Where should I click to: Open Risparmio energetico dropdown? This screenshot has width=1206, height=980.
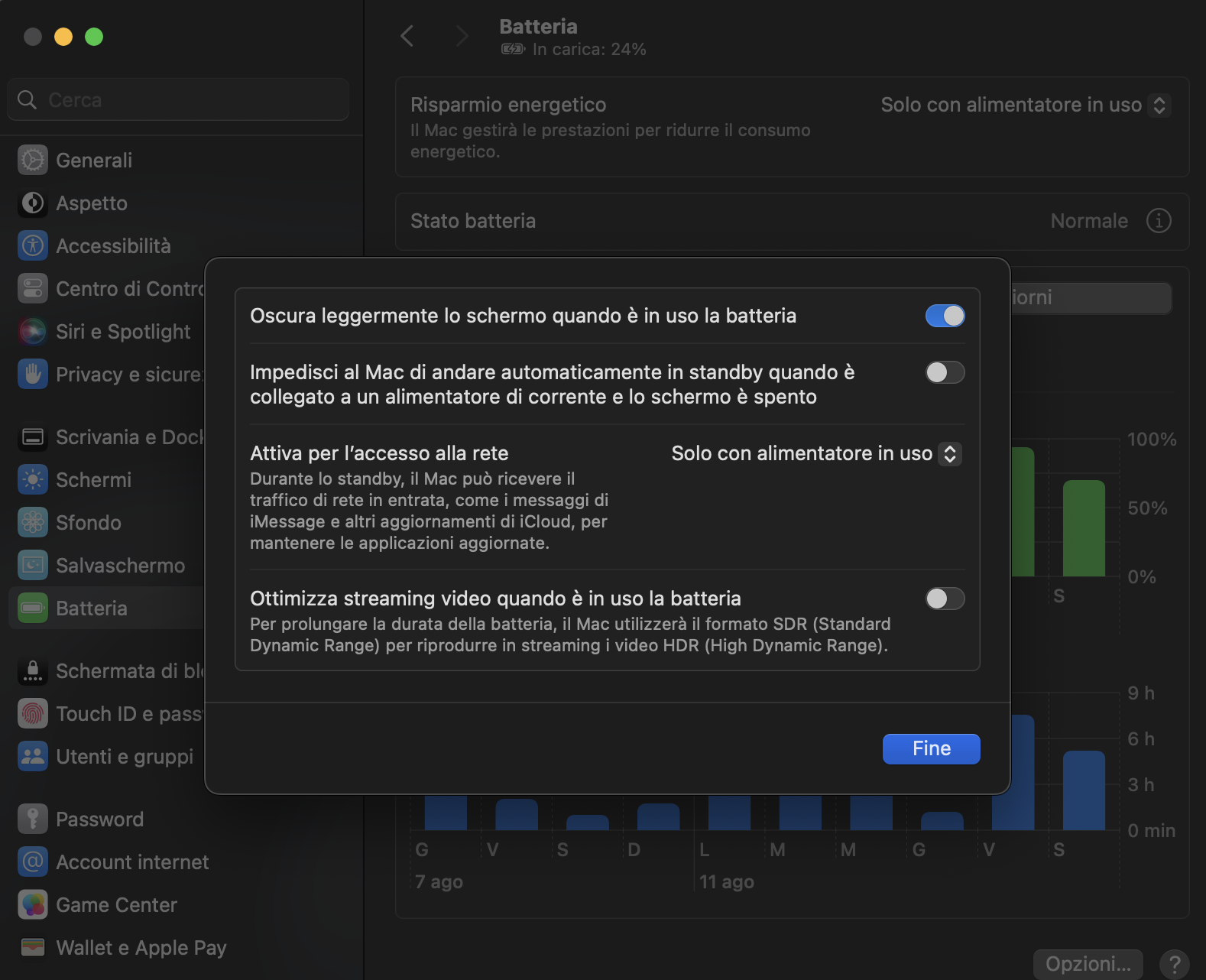pyautogui.click(x=1025, y=105)
